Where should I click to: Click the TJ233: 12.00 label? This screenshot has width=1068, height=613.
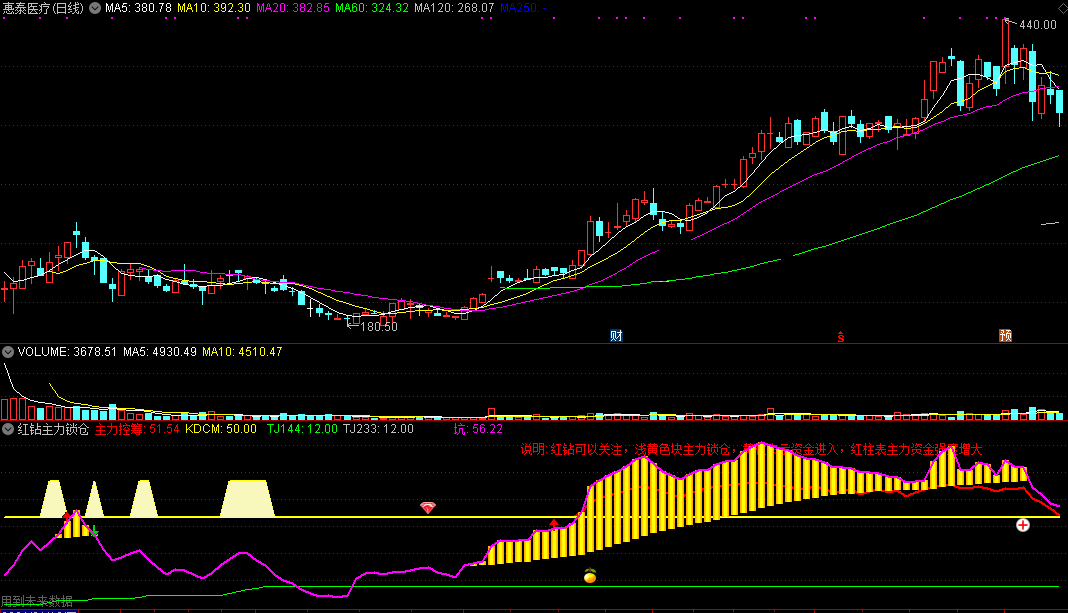pos(379,429)
